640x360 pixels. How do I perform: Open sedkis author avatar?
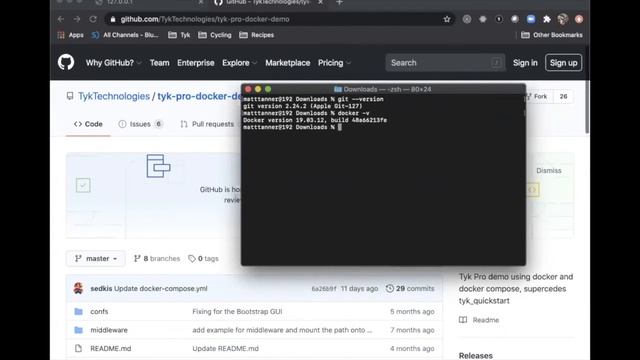point(78,288)
